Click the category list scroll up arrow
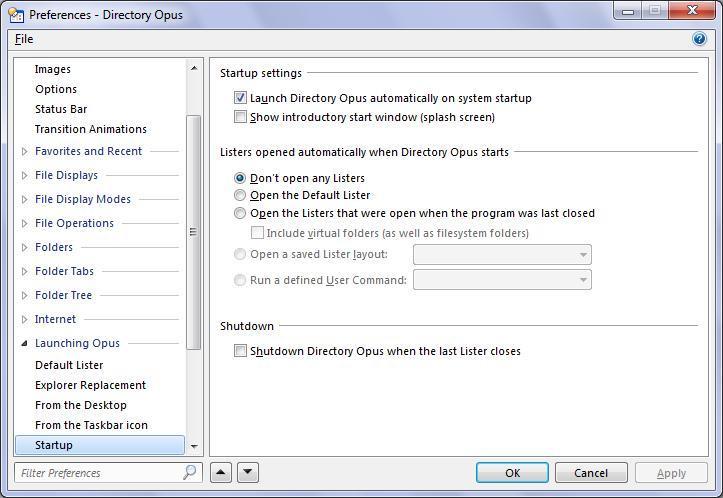Screen dimensions: 723x498 click(x=194, y=68)
